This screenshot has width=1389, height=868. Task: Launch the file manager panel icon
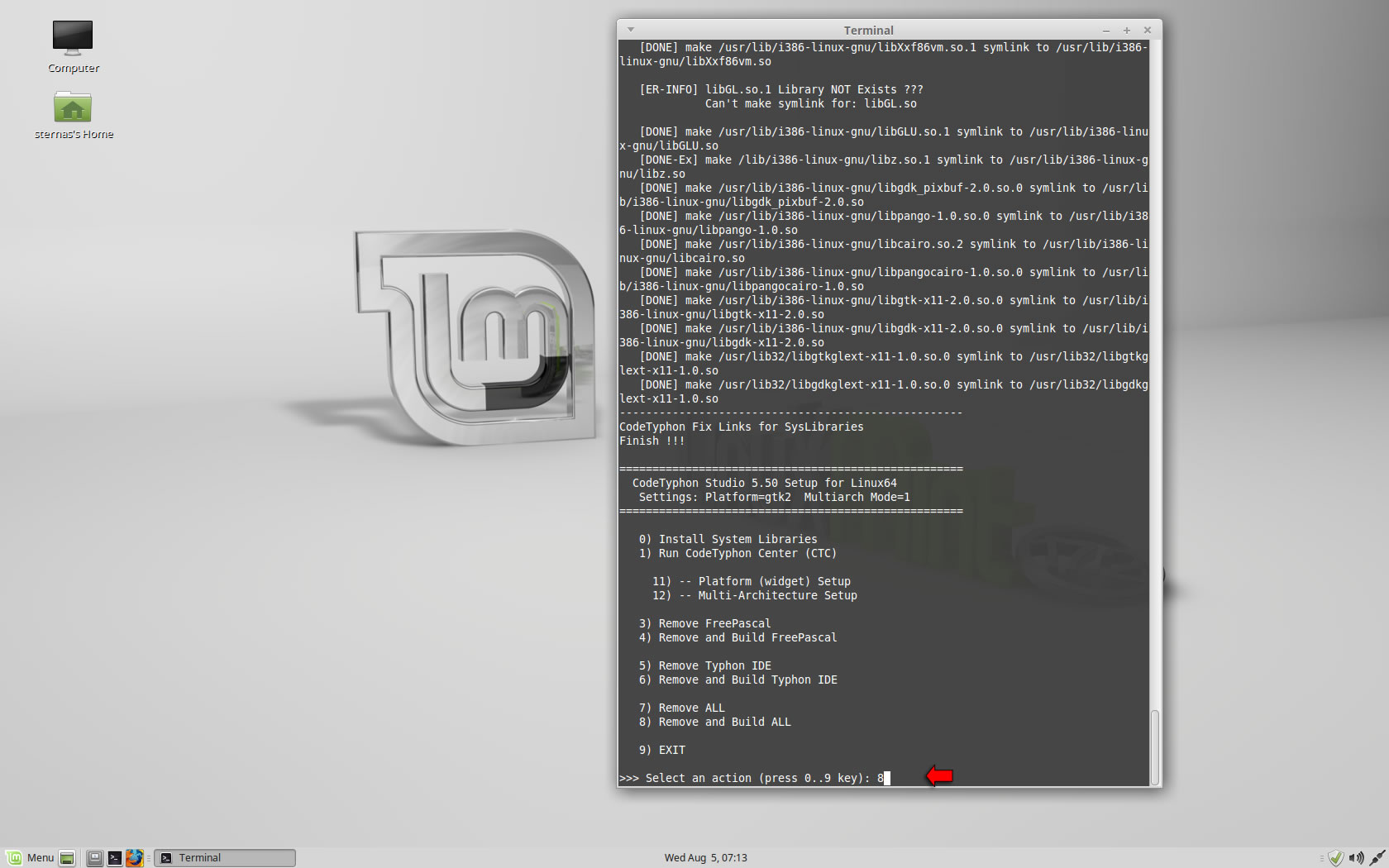point(95,858)
